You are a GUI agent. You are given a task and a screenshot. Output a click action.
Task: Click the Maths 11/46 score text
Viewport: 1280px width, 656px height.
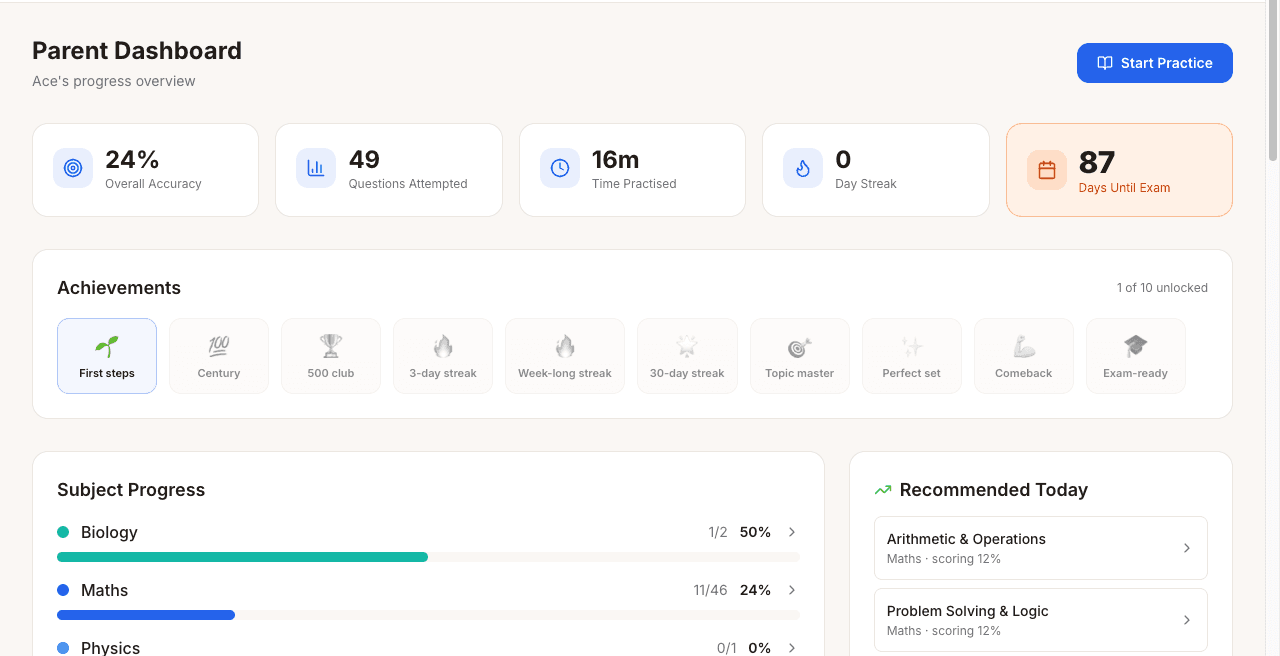tap(710, 590)
